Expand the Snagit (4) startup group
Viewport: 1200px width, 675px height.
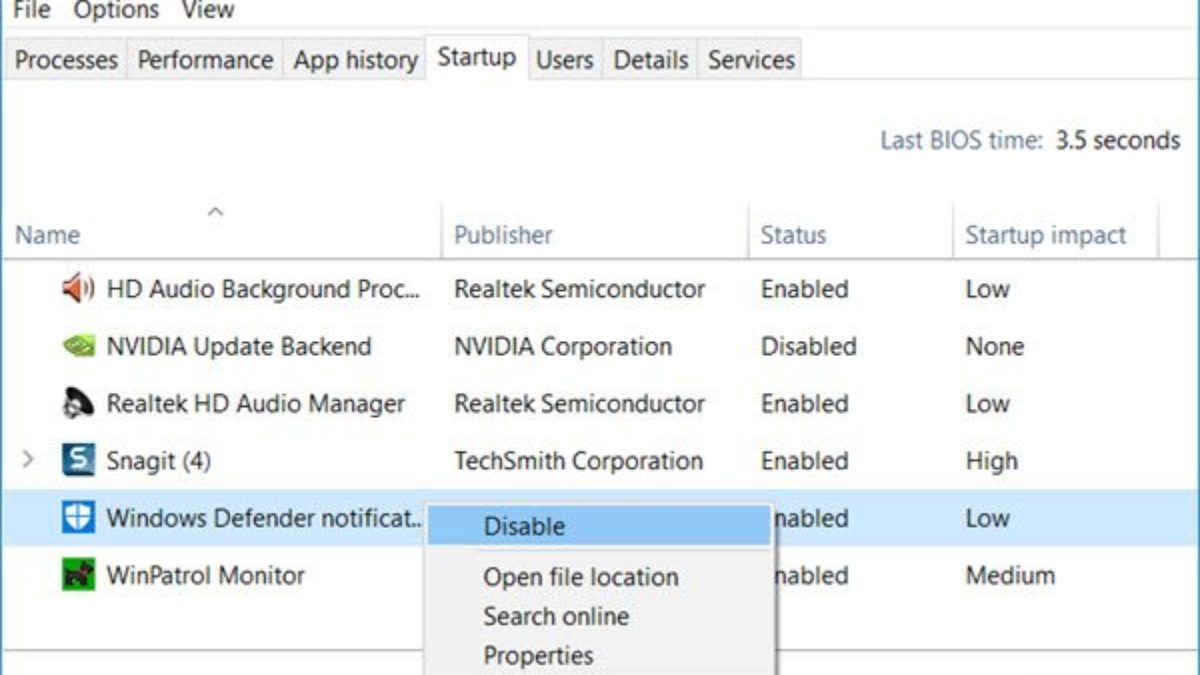[x=28, y=461]
